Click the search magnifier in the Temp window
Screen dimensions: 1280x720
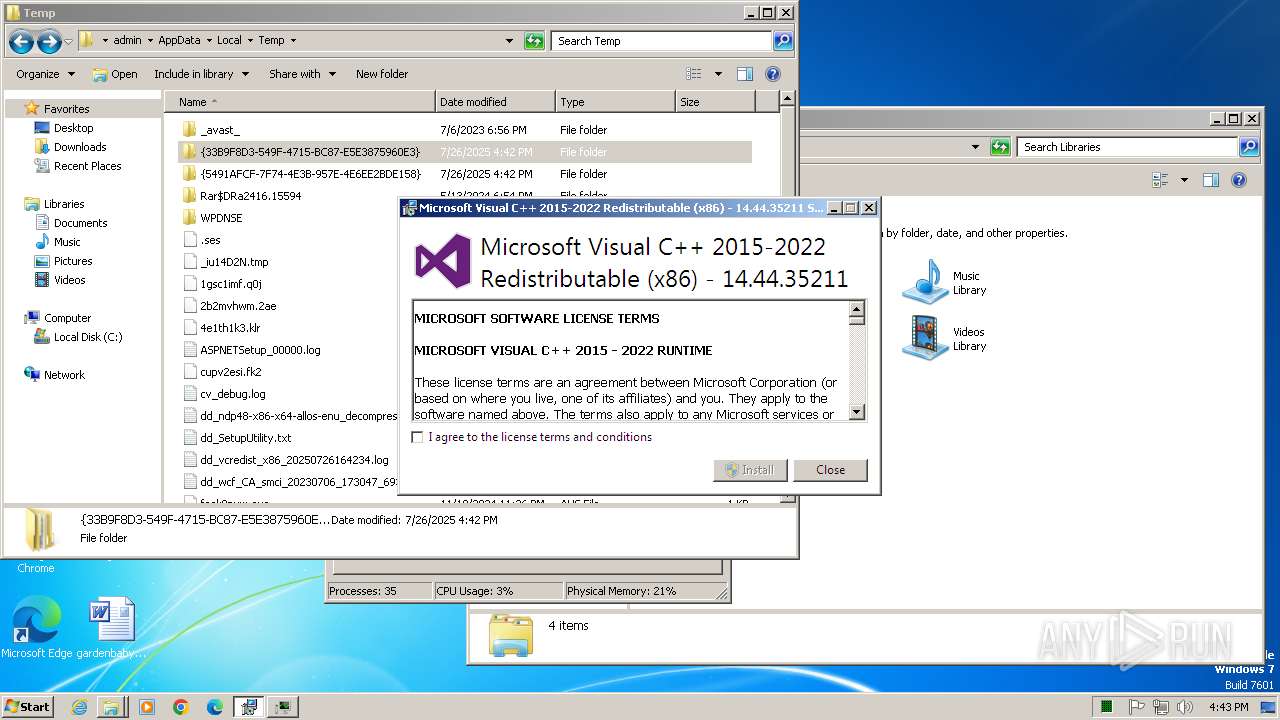783,41
